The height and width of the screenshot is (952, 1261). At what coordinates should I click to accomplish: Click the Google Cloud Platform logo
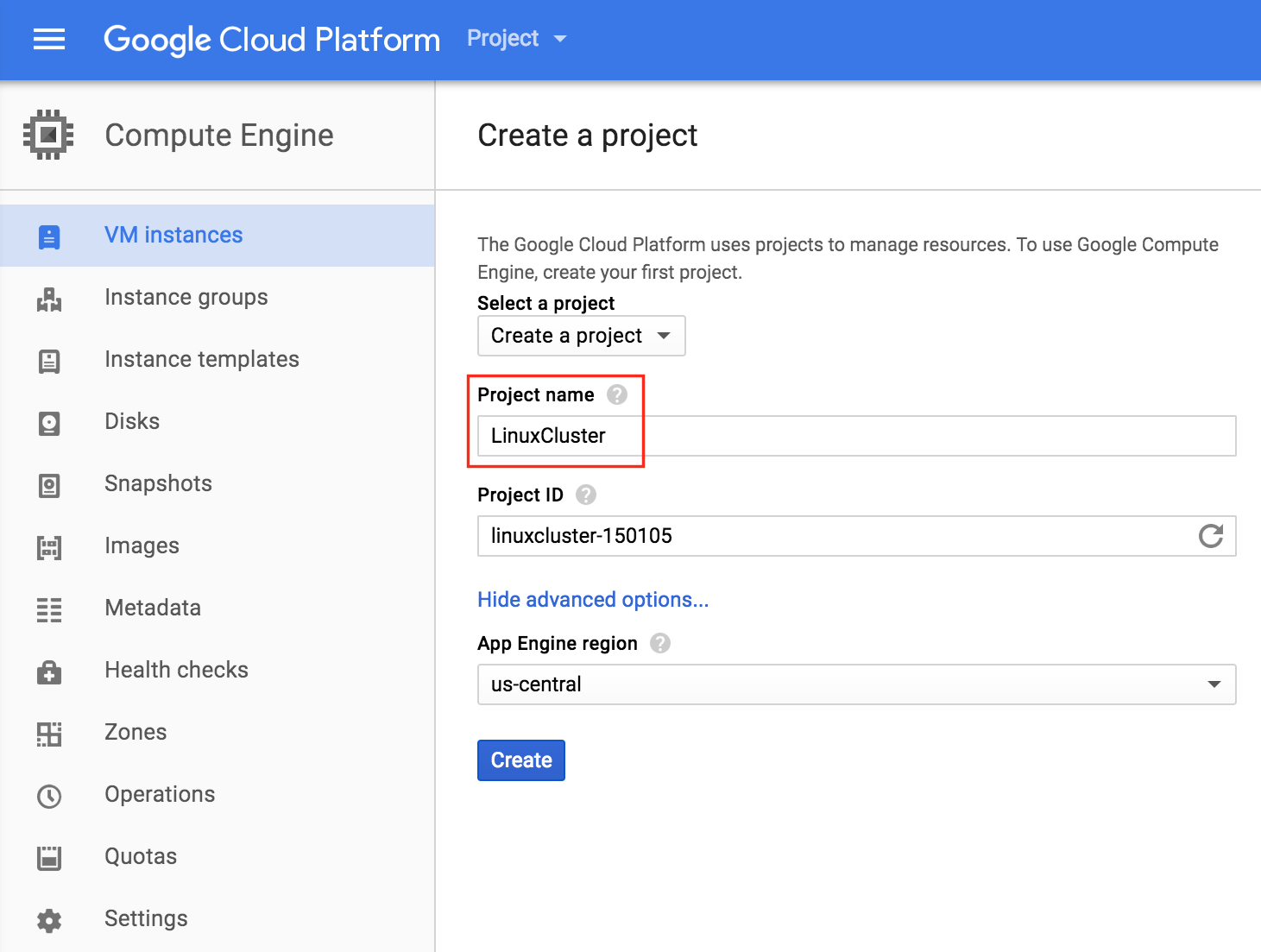272,40
